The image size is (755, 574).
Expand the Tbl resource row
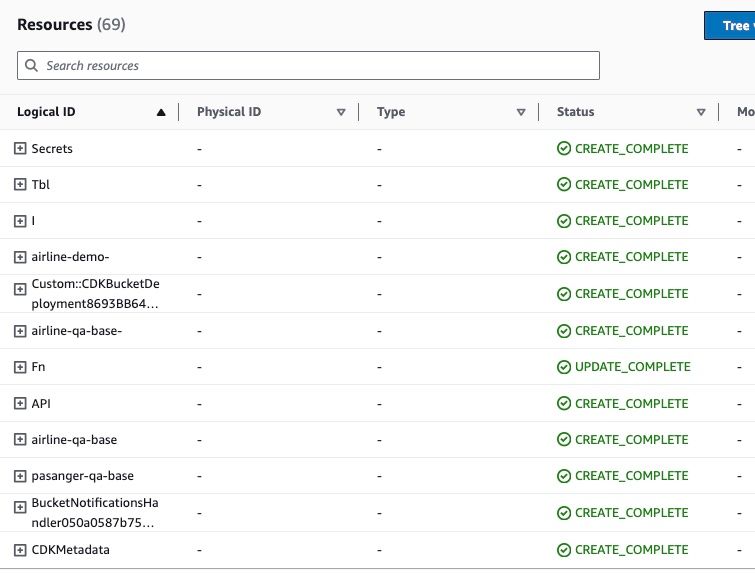tap(20, 184)
